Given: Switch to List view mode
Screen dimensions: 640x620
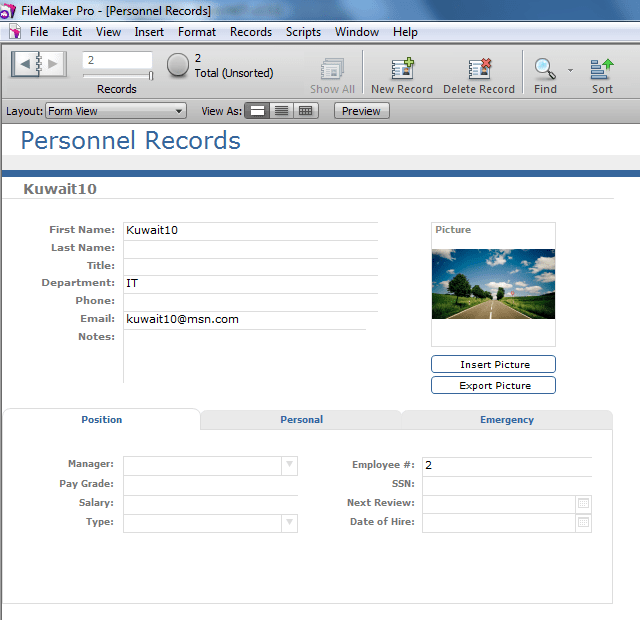Looking at the screenshot, I should (x=282, y=111).
